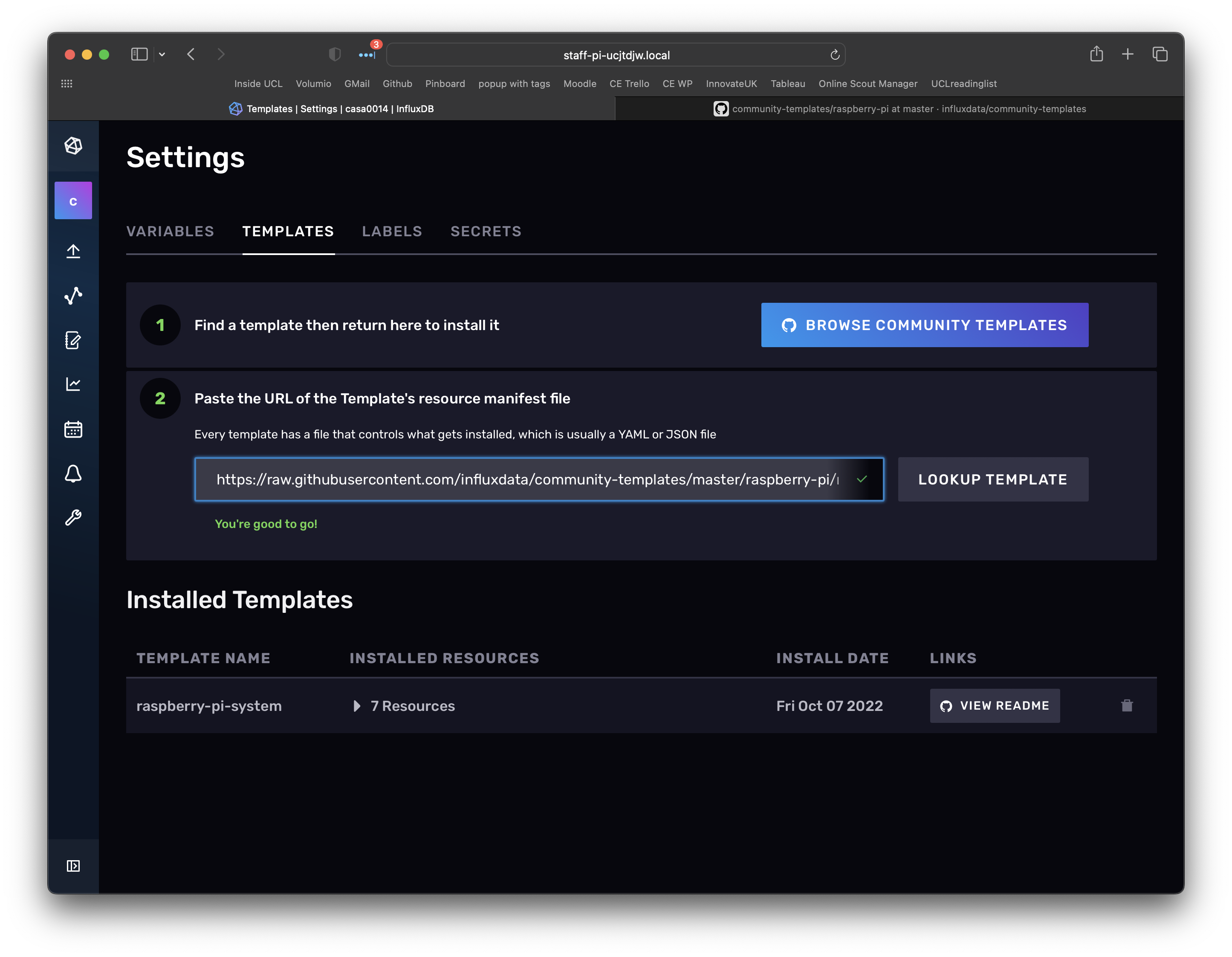Toggle sidebar expand icon at bottom left
Screen dimensions: 1232x957
tap(73, 866)
